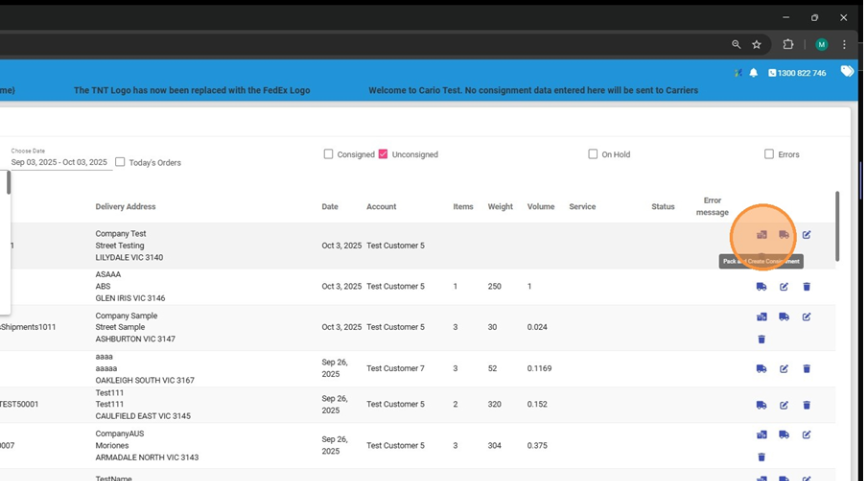Uncheck the Unconsigned filter
Screen dimensions: 864x481
383,155
